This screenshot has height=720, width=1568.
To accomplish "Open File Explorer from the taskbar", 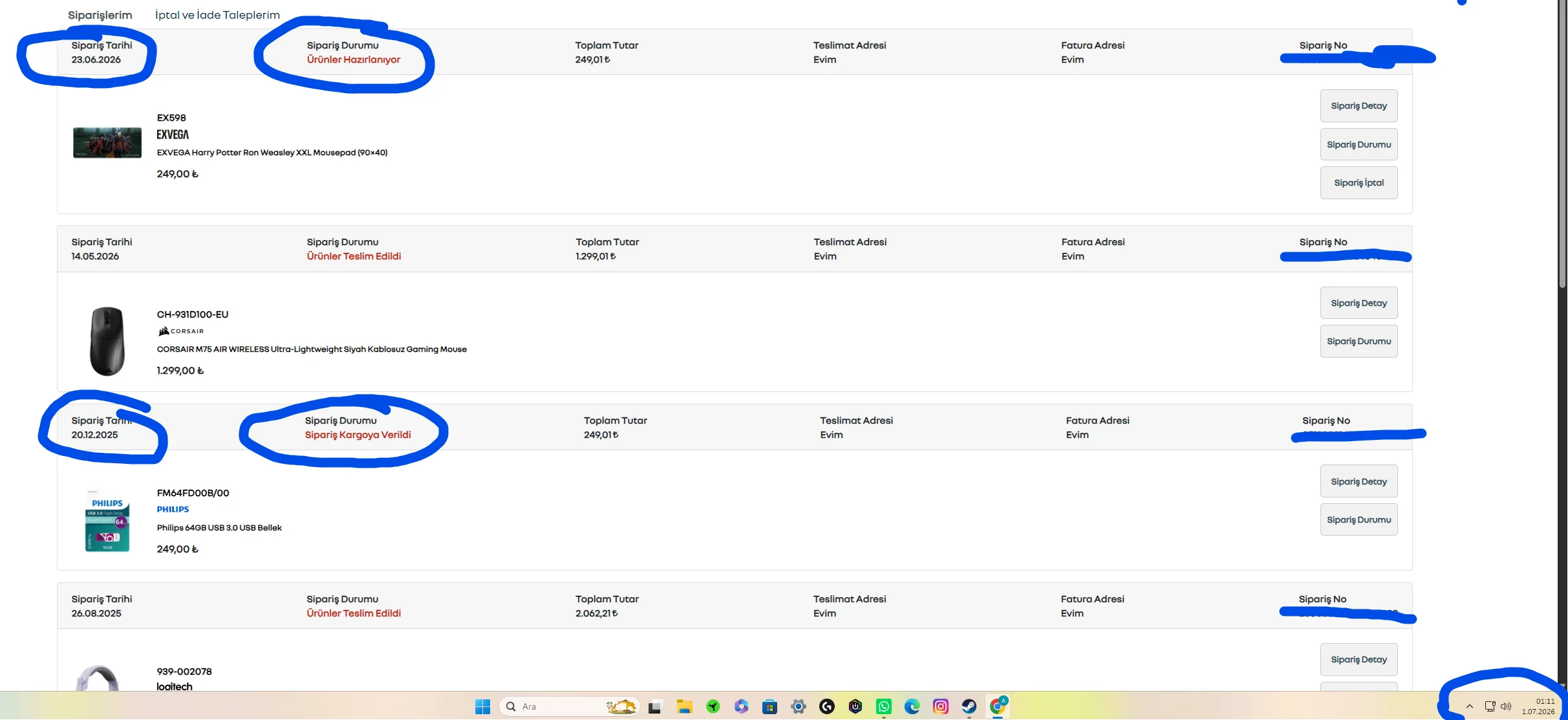I will point(684,706).
